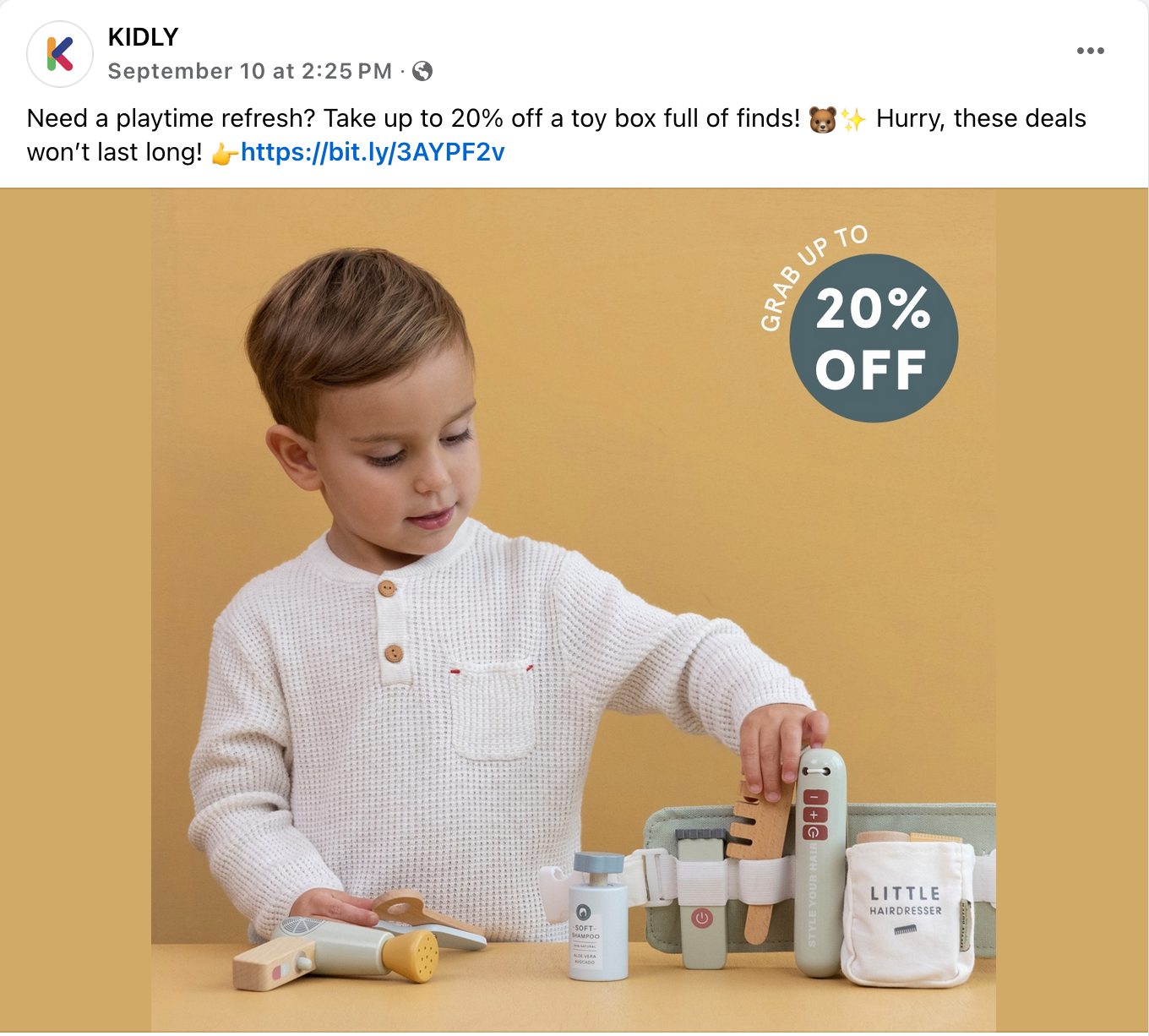Click the globe public audience icon

[422, 71]
